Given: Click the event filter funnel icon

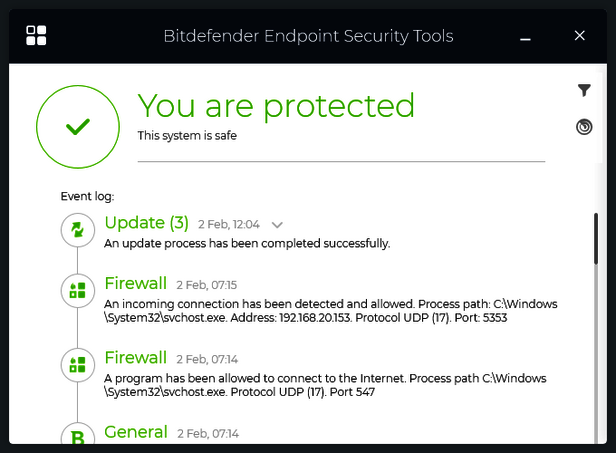Looking at the screenshot, I should click(x=585, y=91).
